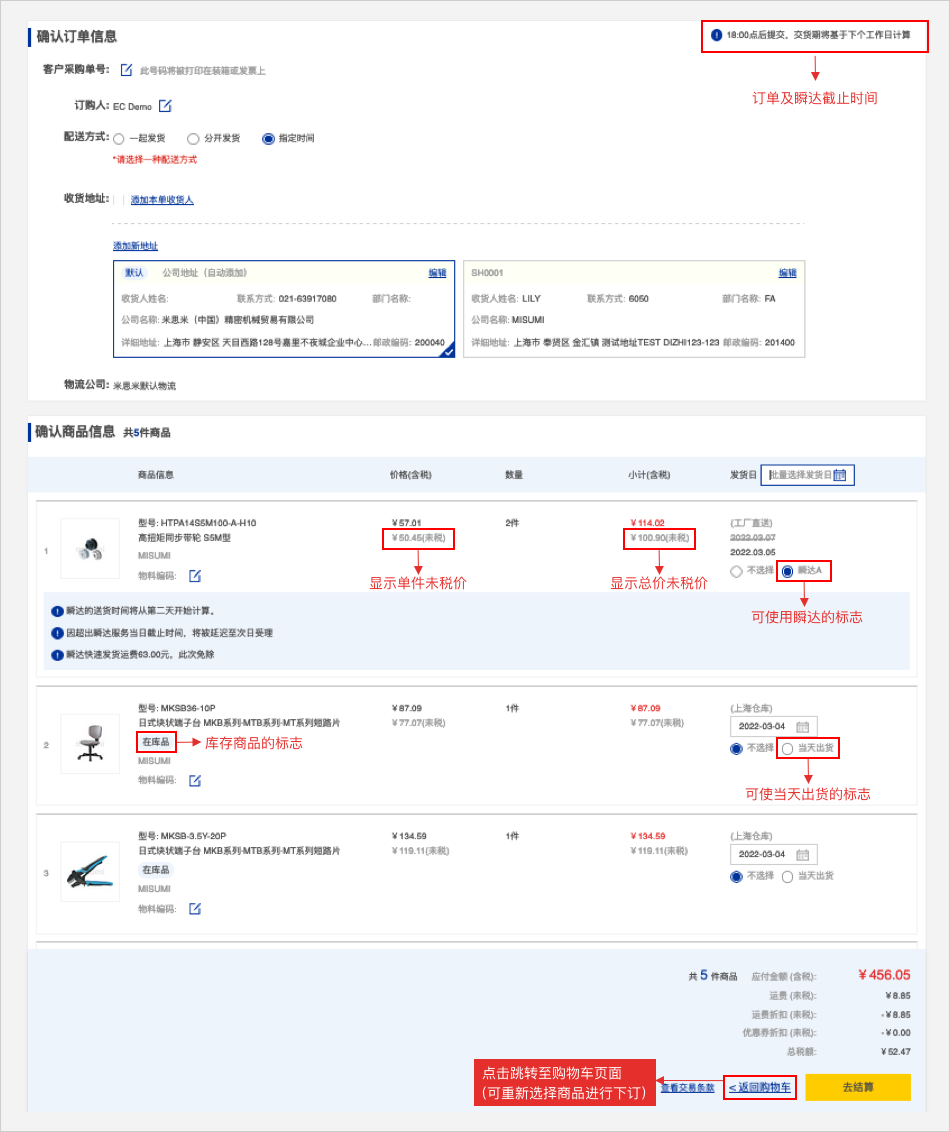950x1132 pixels.
Task: Open 查看交易条款 link
Action: (x=687, y=1088)
